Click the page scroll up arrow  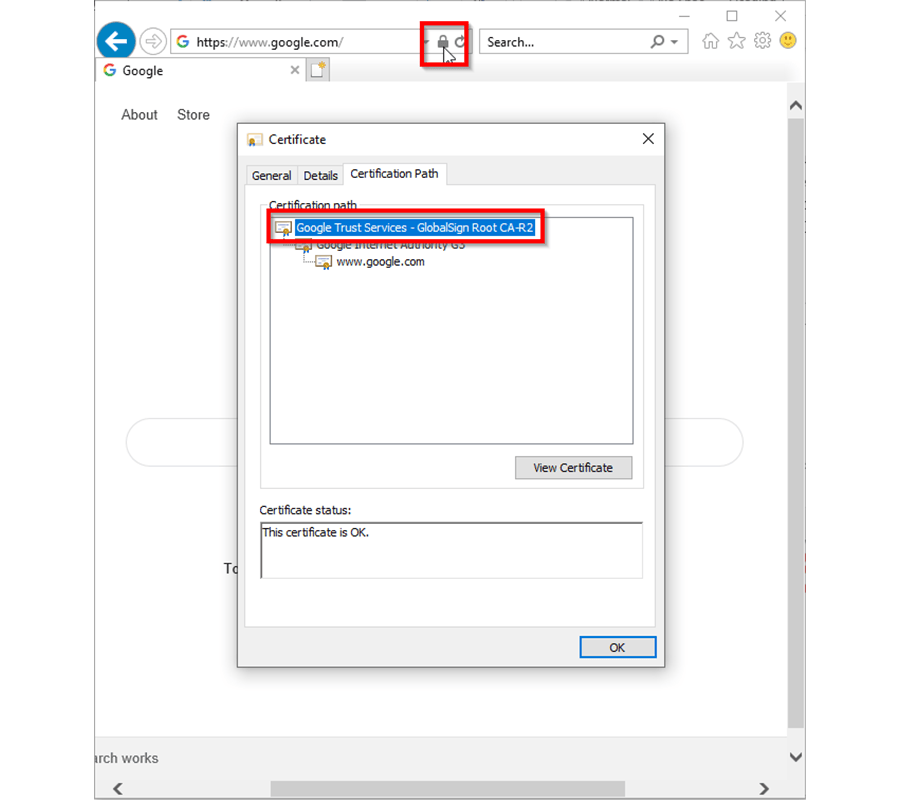(796, 106)
